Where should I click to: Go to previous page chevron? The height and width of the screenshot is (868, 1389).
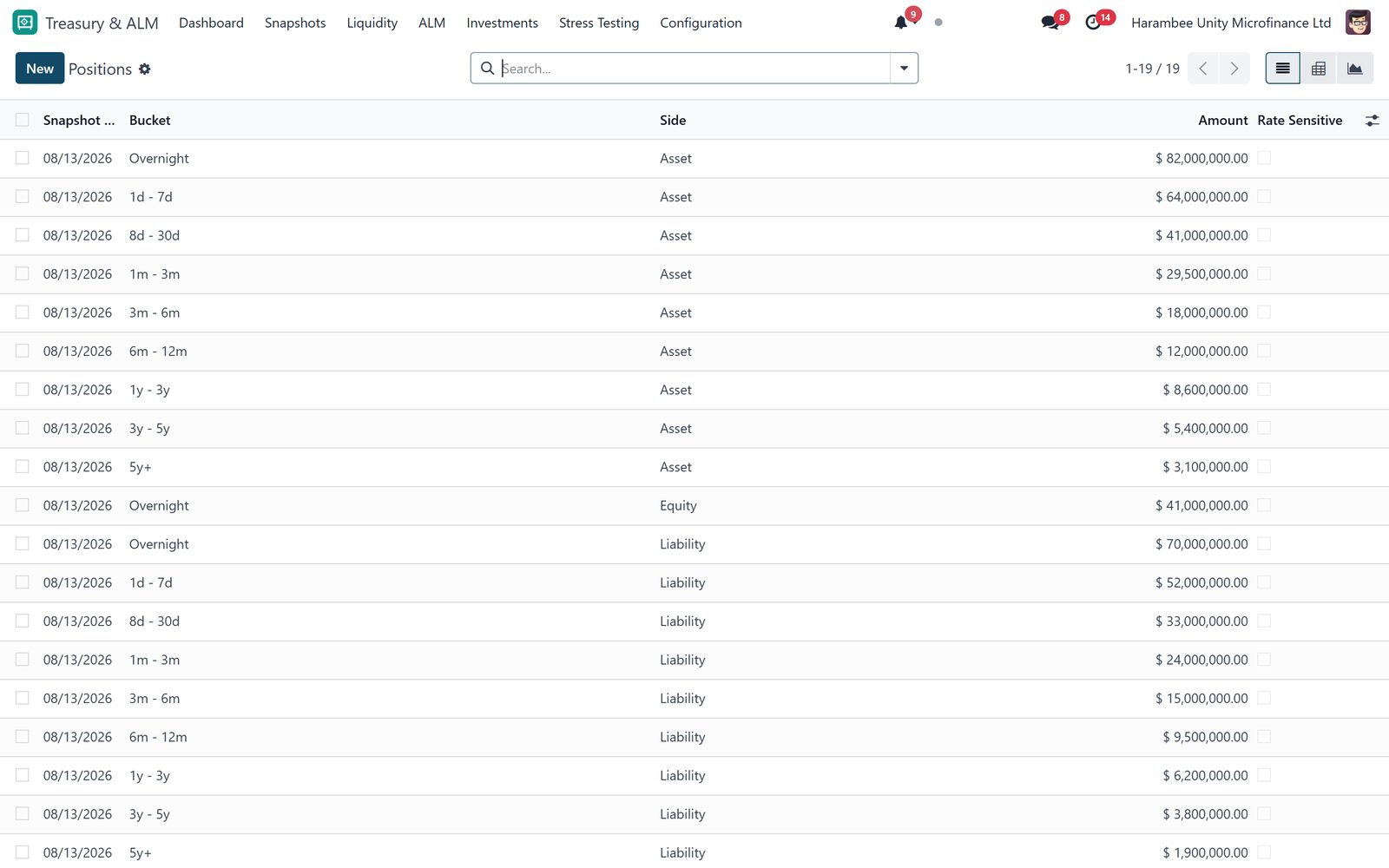1203,69
